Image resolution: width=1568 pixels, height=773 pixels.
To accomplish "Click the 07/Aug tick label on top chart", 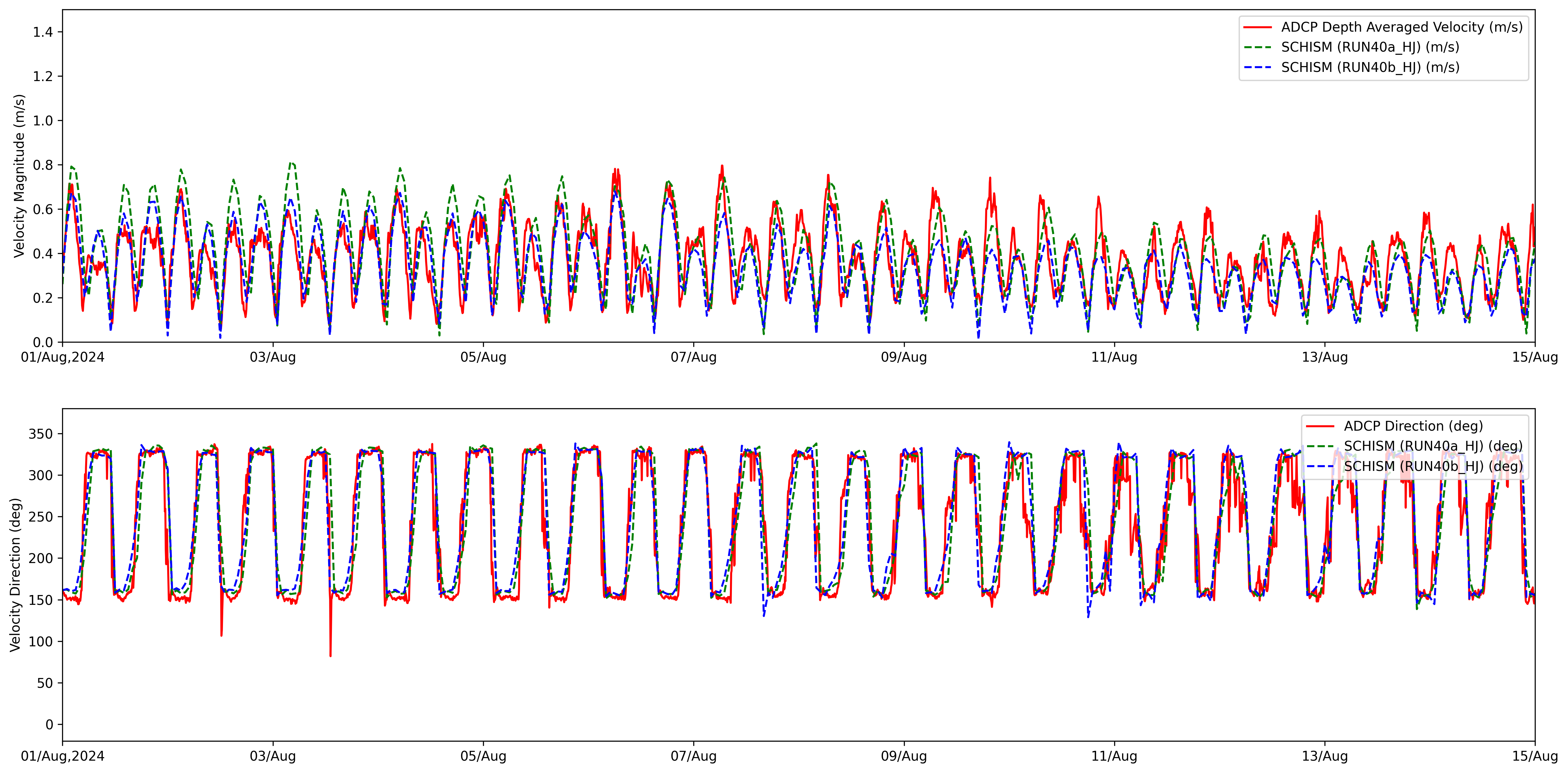I will 693,357.
